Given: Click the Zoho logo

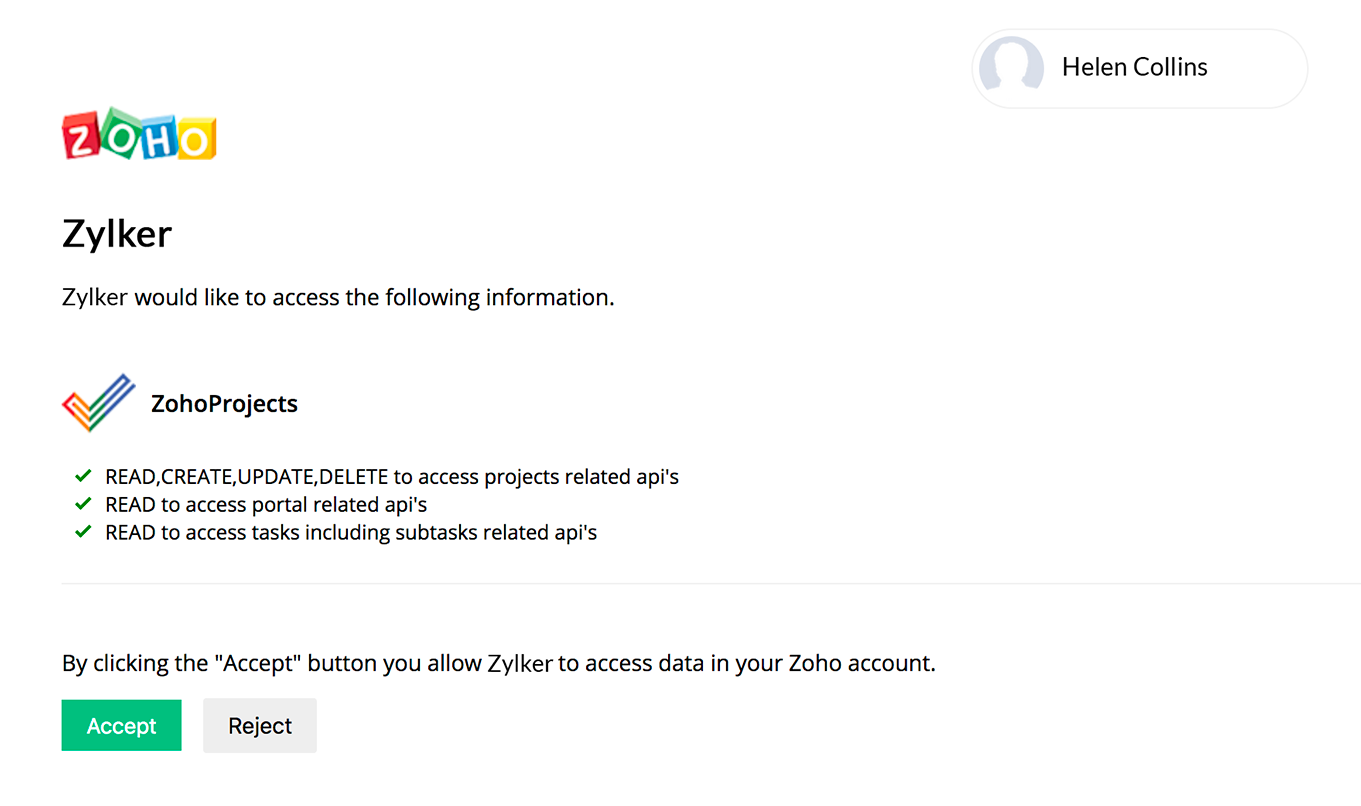Looking at the screenshot, I should (139, 135).
